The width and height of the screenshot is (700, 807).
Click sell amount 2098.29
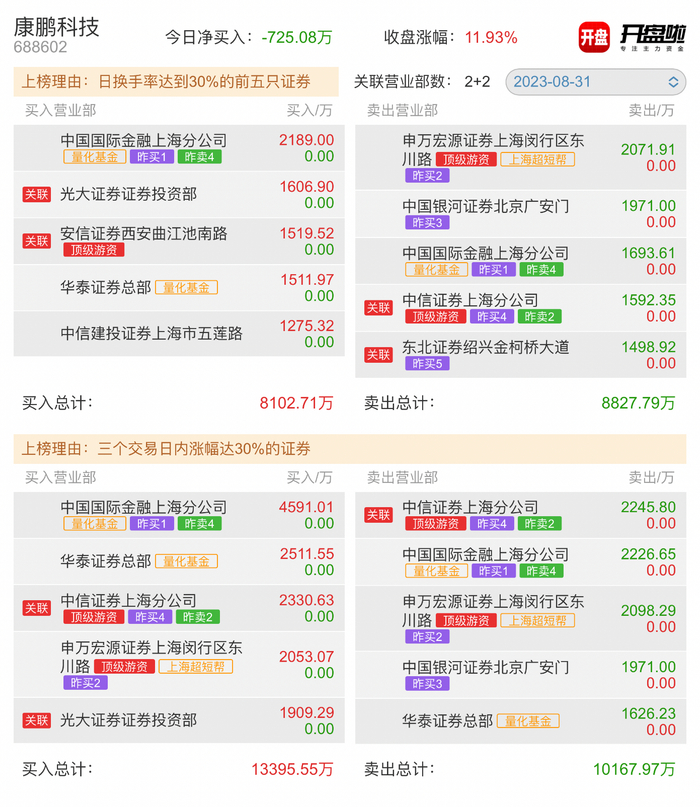coord(648,611)
